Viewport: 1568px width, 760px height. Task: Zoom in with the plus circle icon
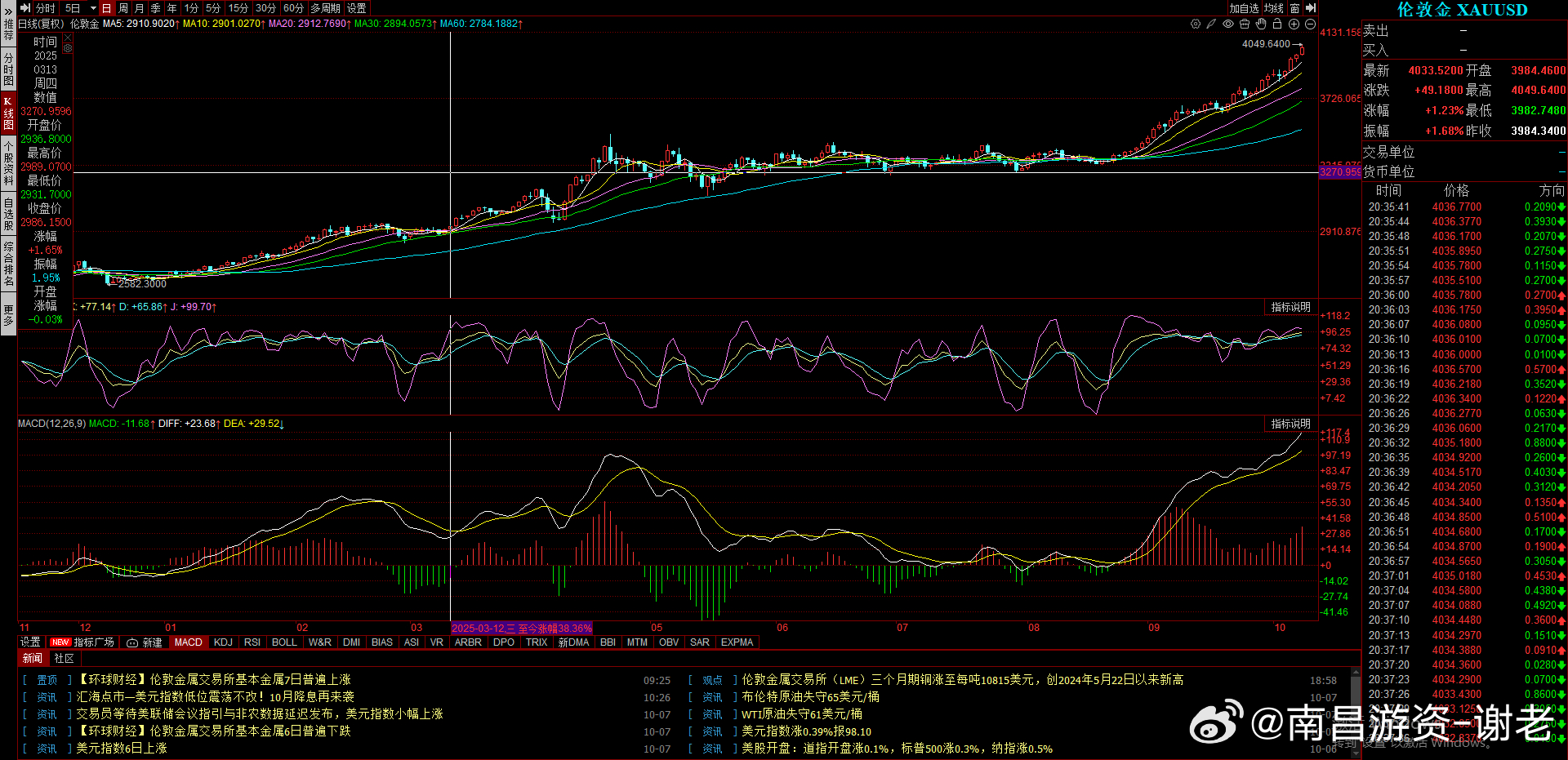point(1294,24)
